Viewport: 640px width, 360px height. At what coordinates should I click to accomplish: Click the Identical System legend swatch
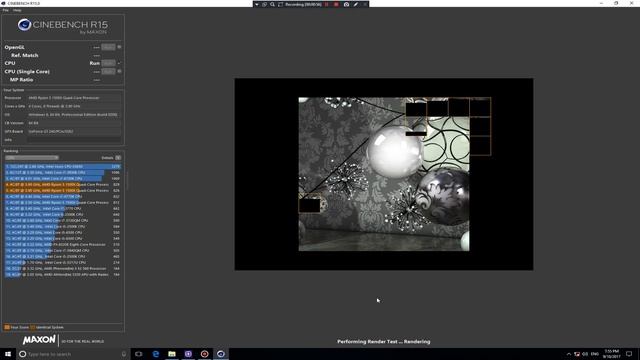pos(33,327)
